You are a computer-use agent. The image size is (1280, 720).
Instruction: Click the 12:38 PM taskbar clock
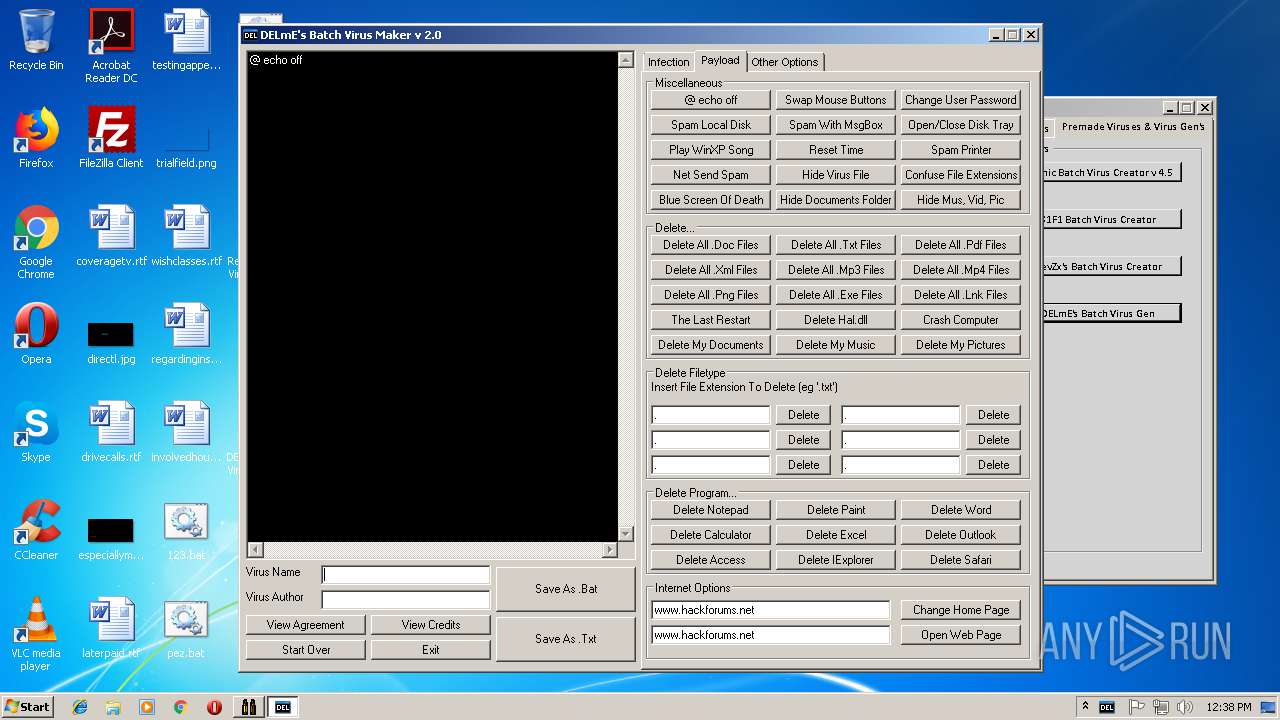(x=1229, y=707)
